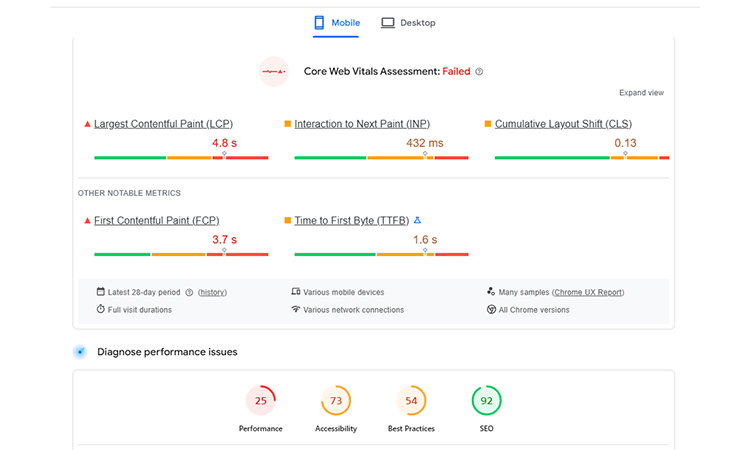750x450 pixels.
Task: Click the LCP distribution bar marker
Action: pyautogui.click(x=224, y=155)
